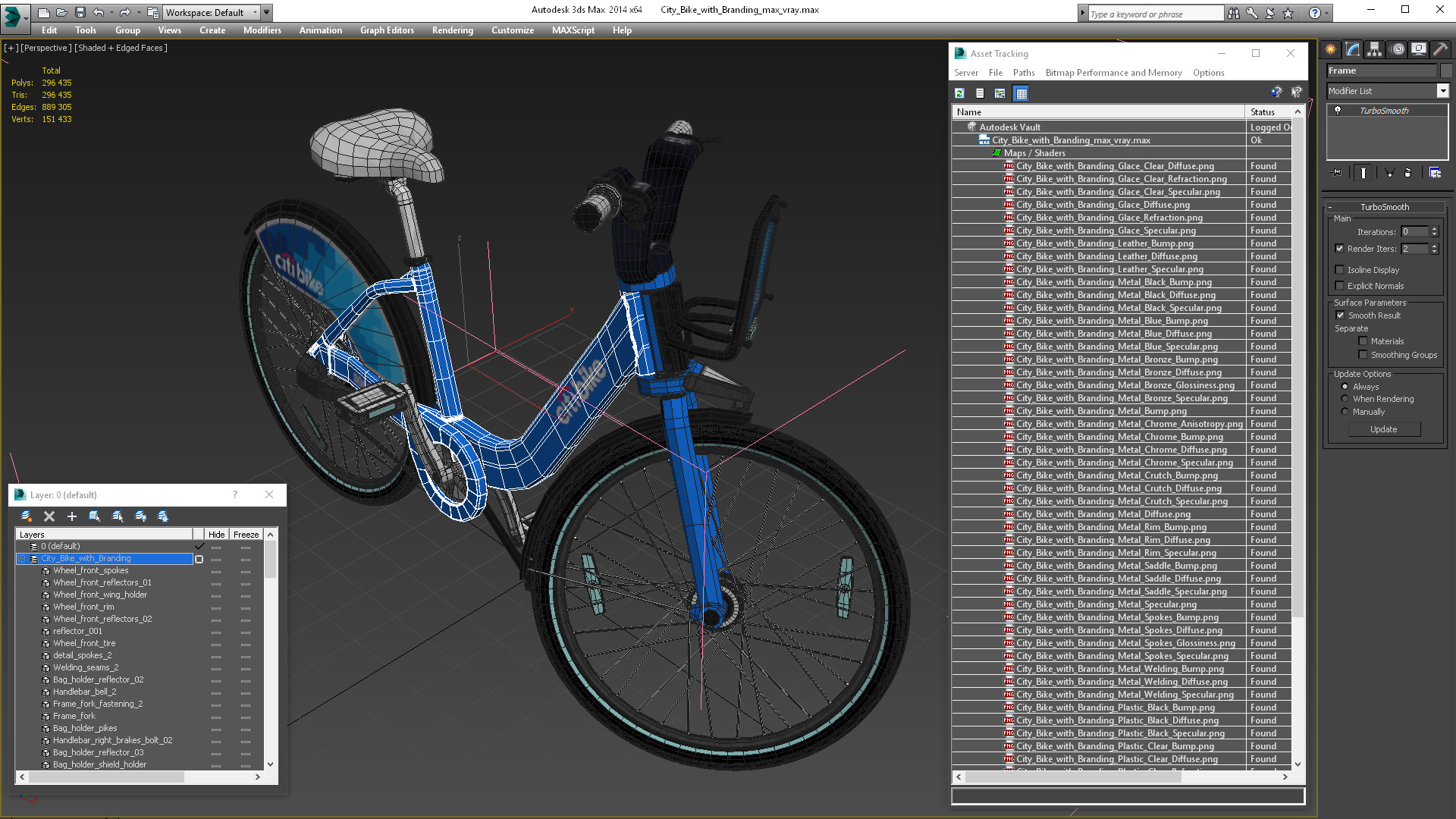Sort assets by Name column header
The image size is (1456, 819).
(1099, 112)
